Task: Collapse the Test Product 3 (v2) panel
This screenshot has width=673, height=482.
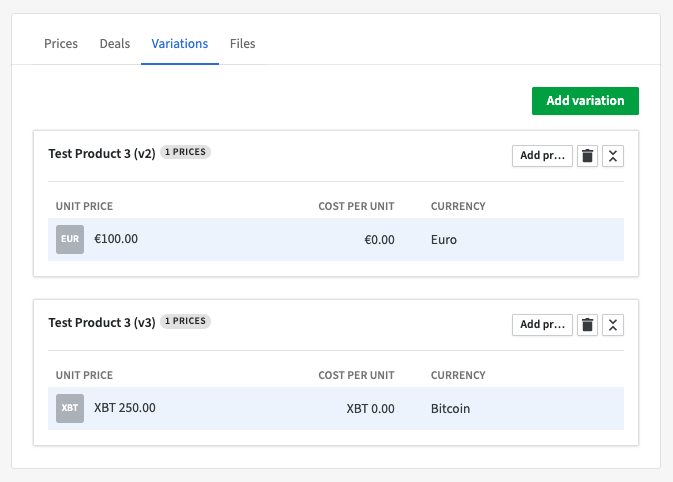Action: point(613,156)
